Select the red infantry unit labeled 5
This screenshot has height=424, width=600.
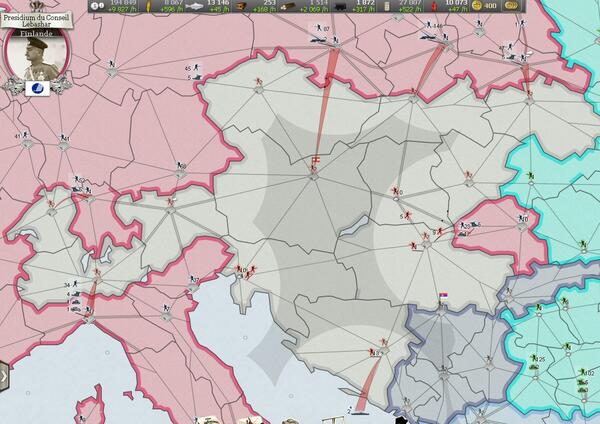406,216
